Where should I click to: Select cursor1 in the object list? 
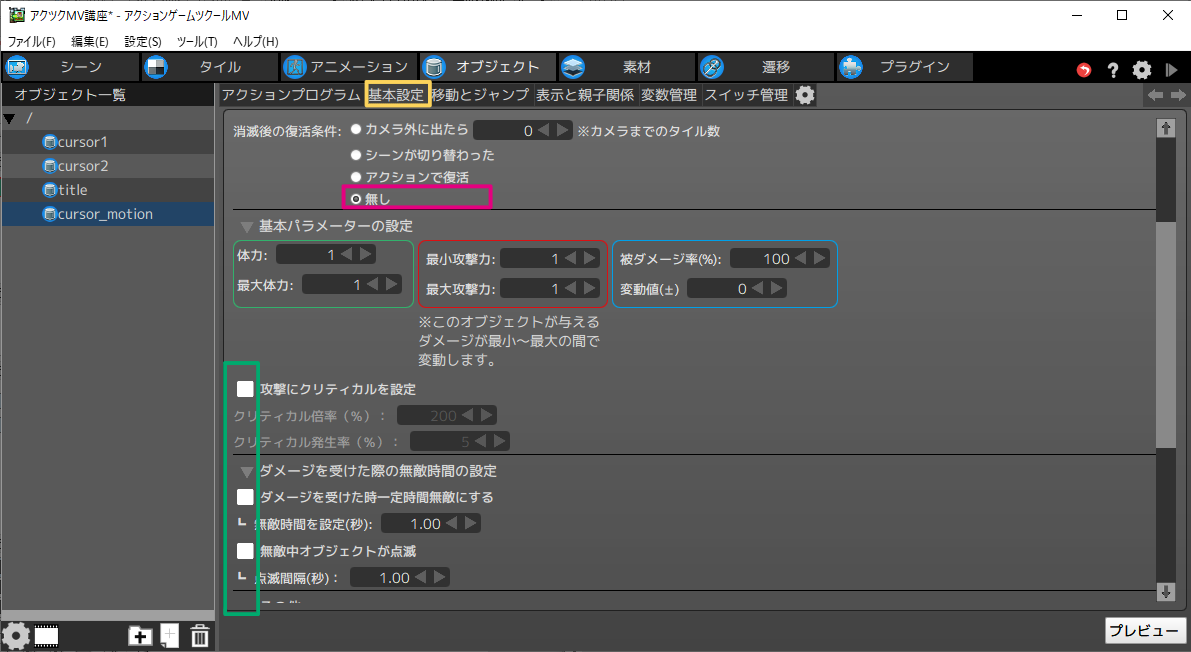pyautogui.click(x=82, y=142)
